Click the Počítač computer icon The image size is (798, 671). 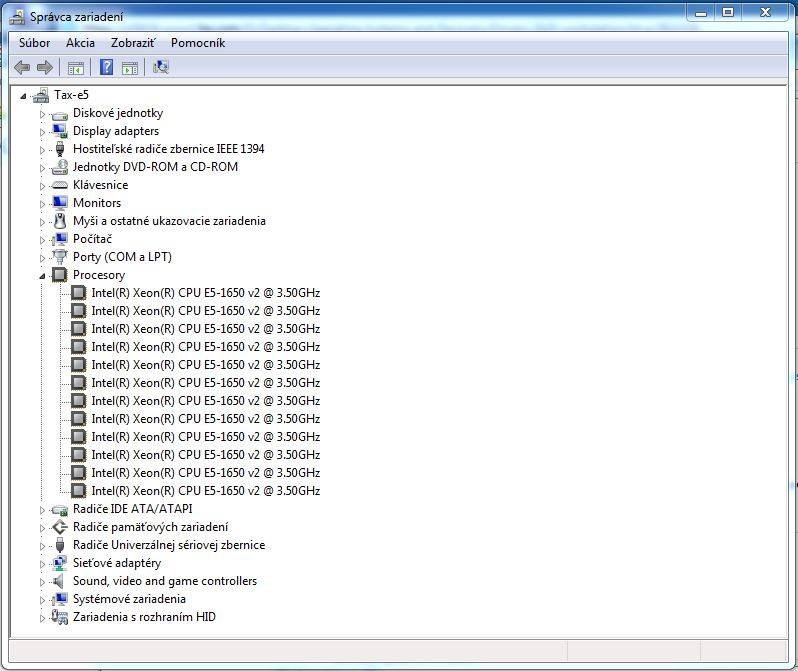pyautogui.click(x=60, y=239)
